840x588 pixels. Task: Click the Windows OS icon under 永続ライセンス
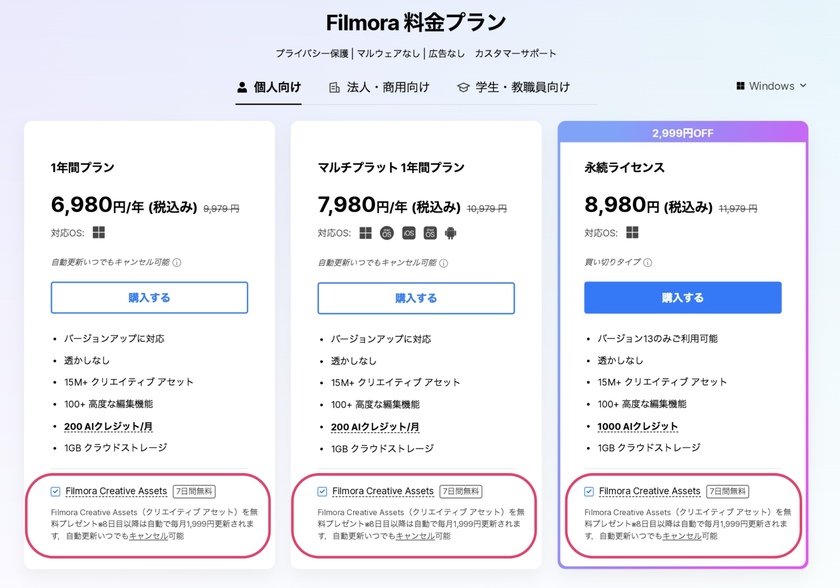click(x=633, y=232)
